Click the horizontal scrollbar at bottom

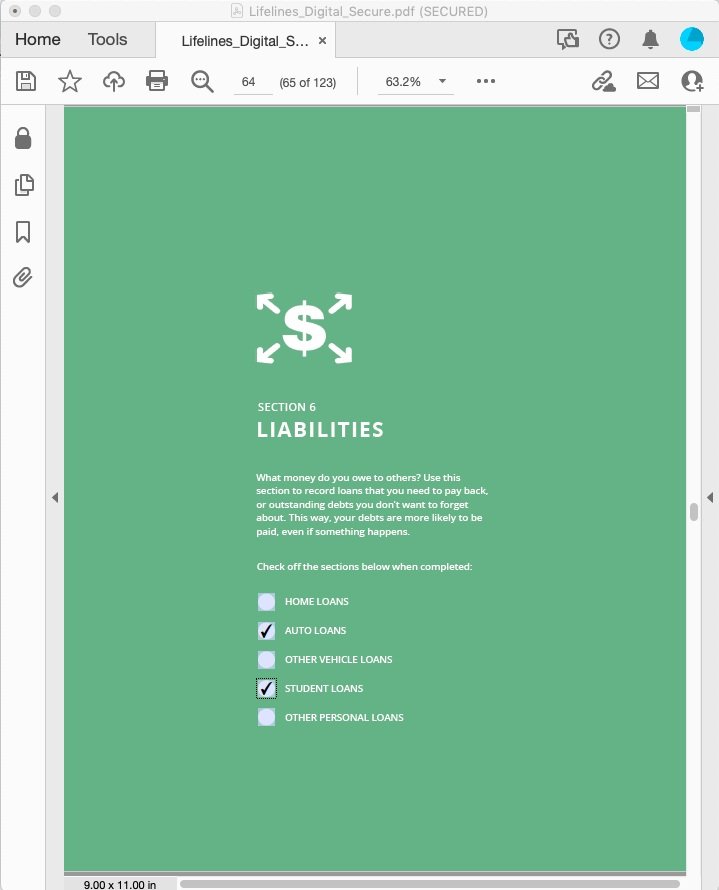[430, 884]
